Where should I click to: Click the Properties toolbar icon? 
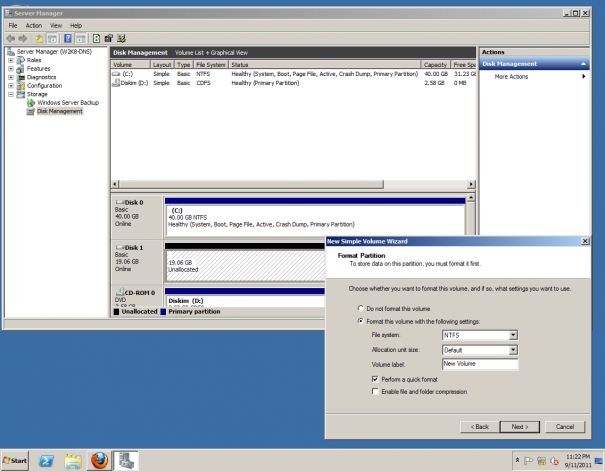[109, 39]
